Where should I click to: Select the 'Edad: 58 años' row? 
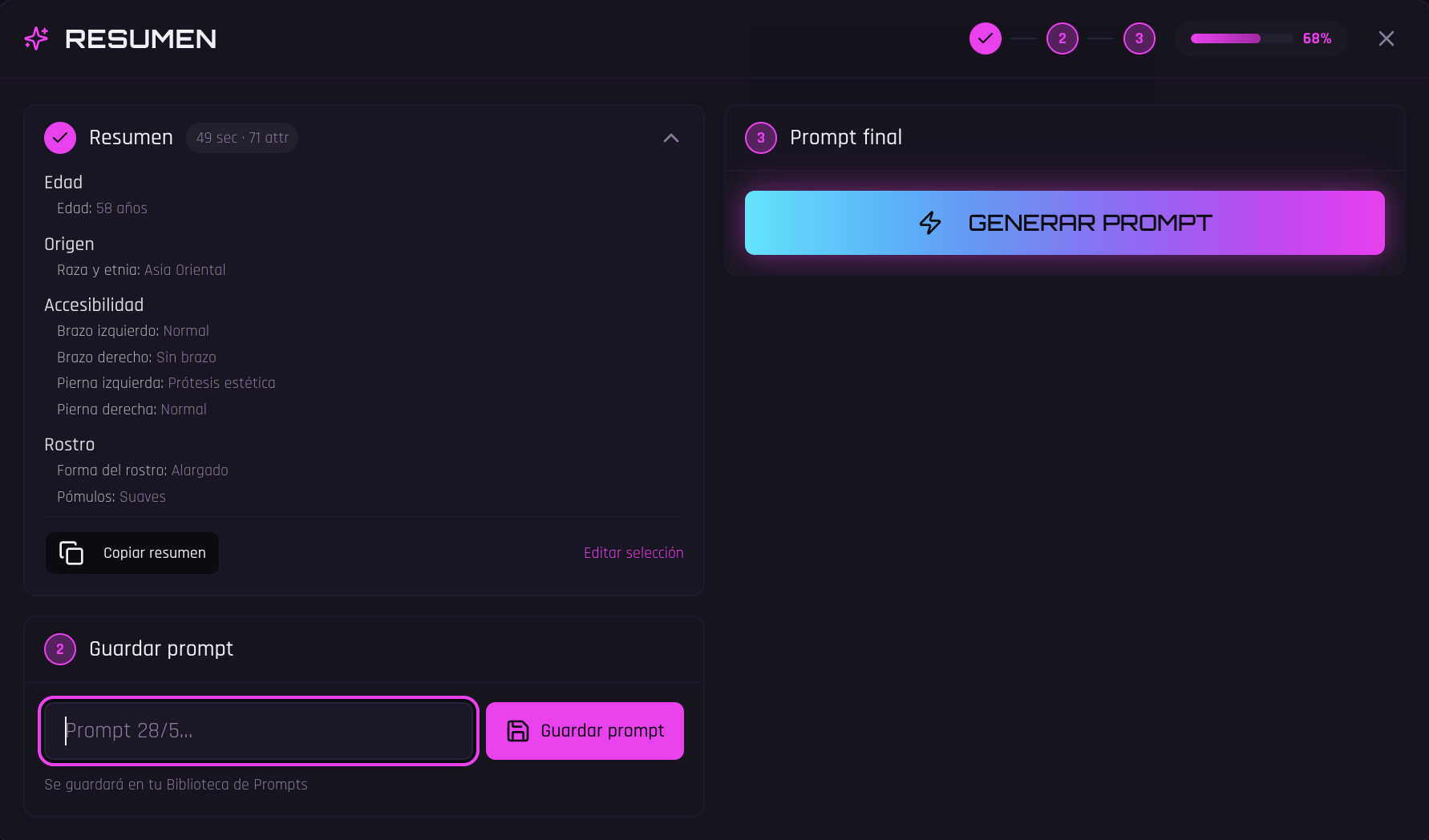(x=103, y=208)
